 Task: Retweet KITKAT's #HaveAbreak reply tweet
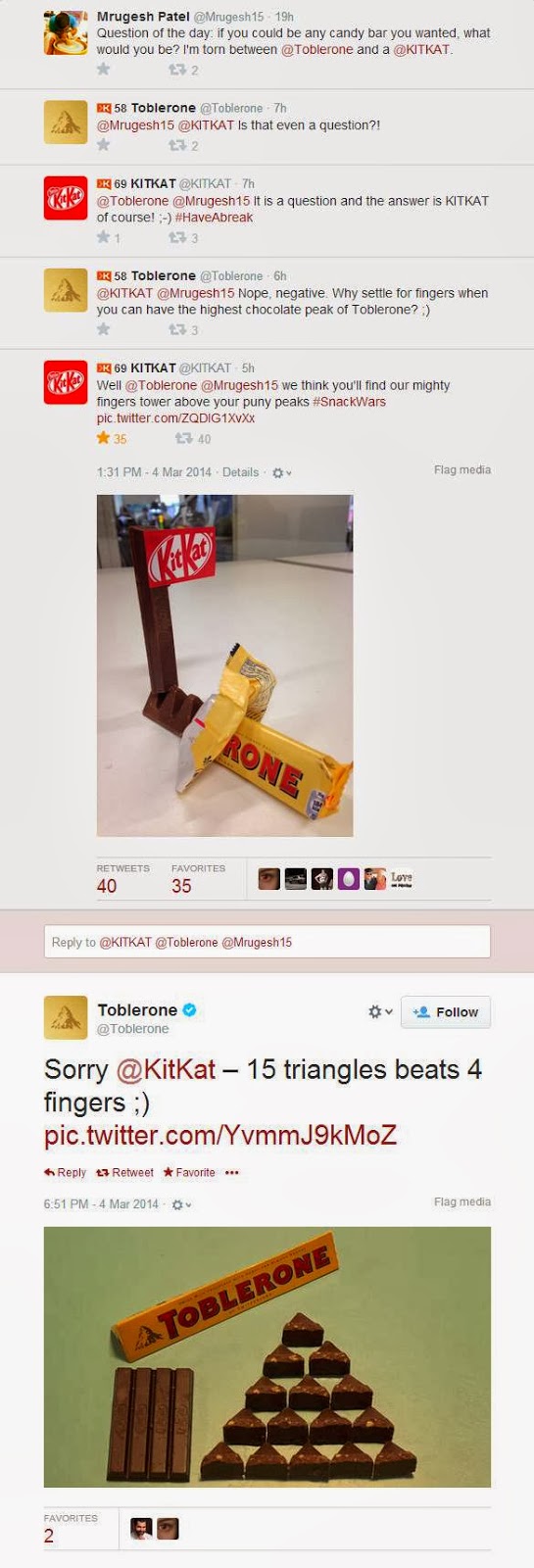point(183,237)
